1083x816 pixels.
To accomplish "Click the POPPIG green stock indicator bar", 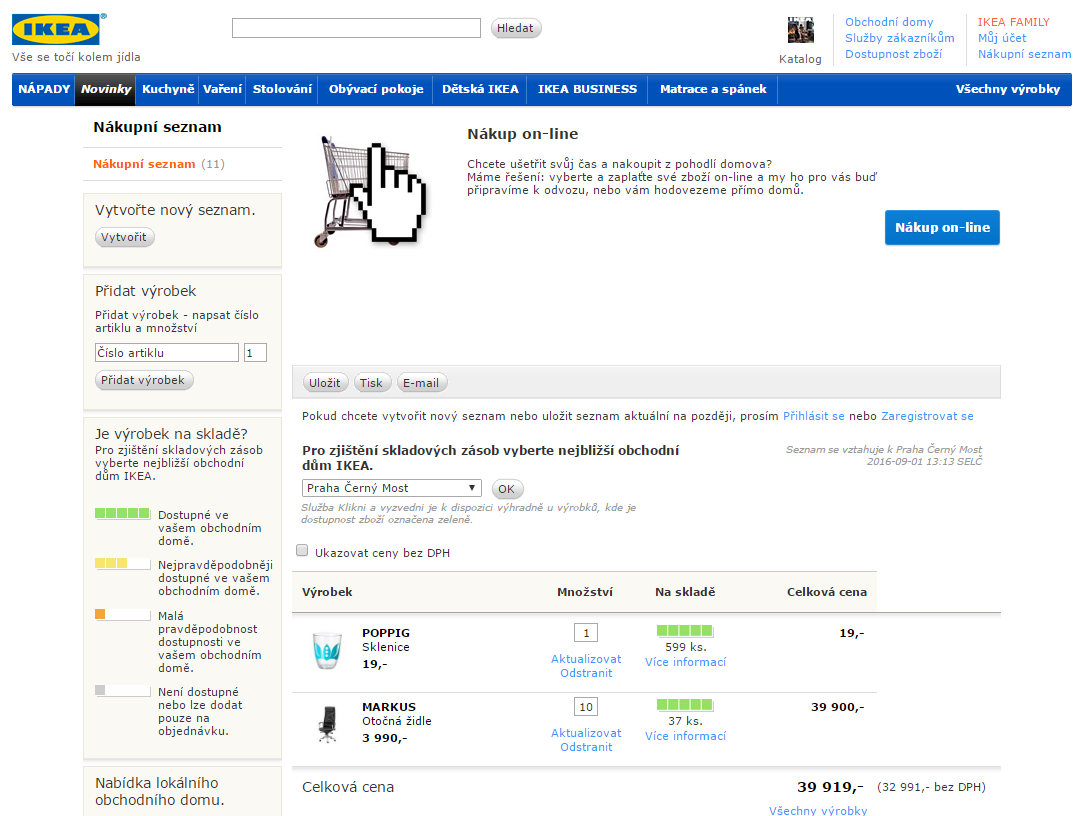I will tap(684, 630).
